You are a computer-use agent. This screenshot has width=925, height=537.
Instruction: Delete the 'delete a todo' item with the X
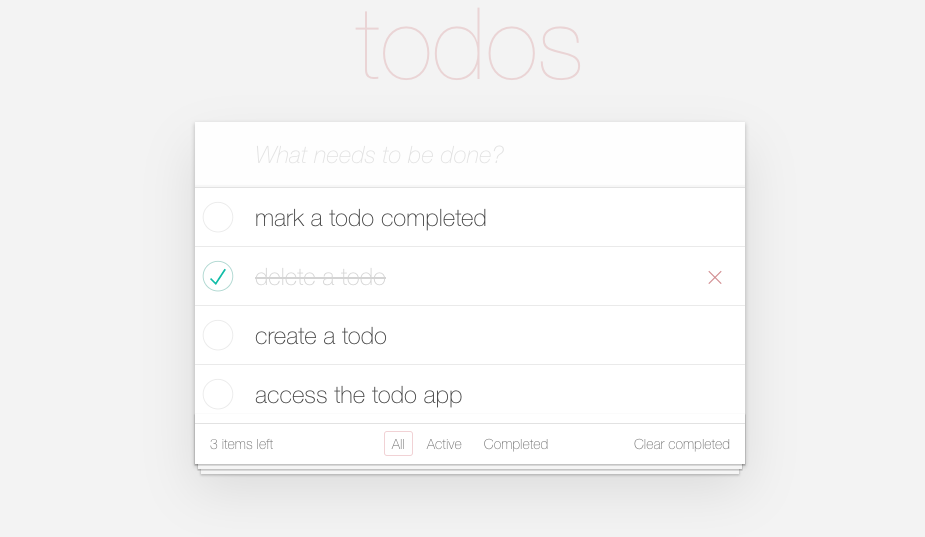(715, 277)
